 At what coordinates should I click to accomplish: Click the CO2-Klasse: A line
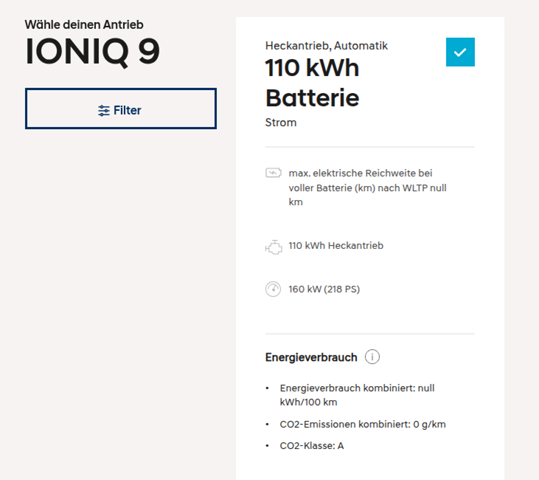[312, 446]
